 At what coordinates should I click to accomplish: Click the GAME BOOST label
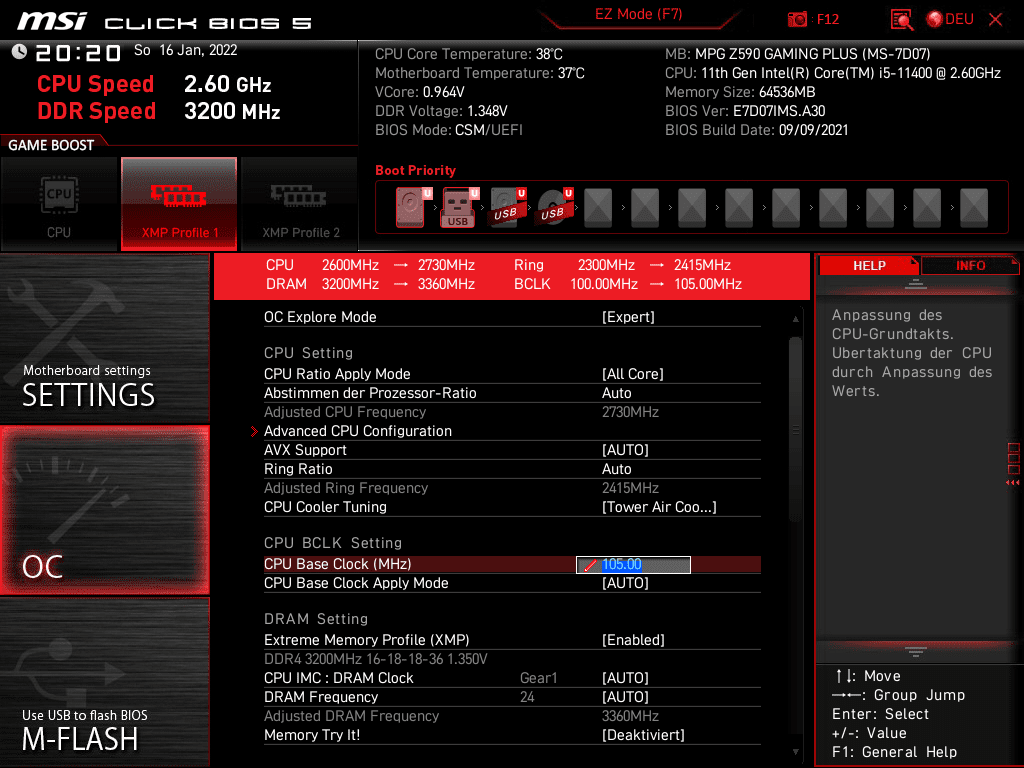pyautogui.click(x=51, y=145)
